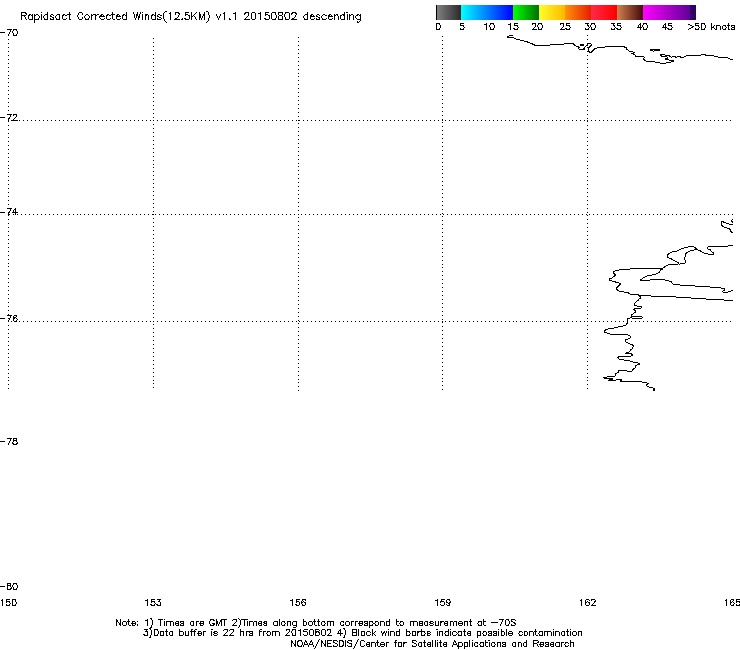Click the latitude label -74
The height and width of the screenshot is (650, 740).
tap(9, 212)
